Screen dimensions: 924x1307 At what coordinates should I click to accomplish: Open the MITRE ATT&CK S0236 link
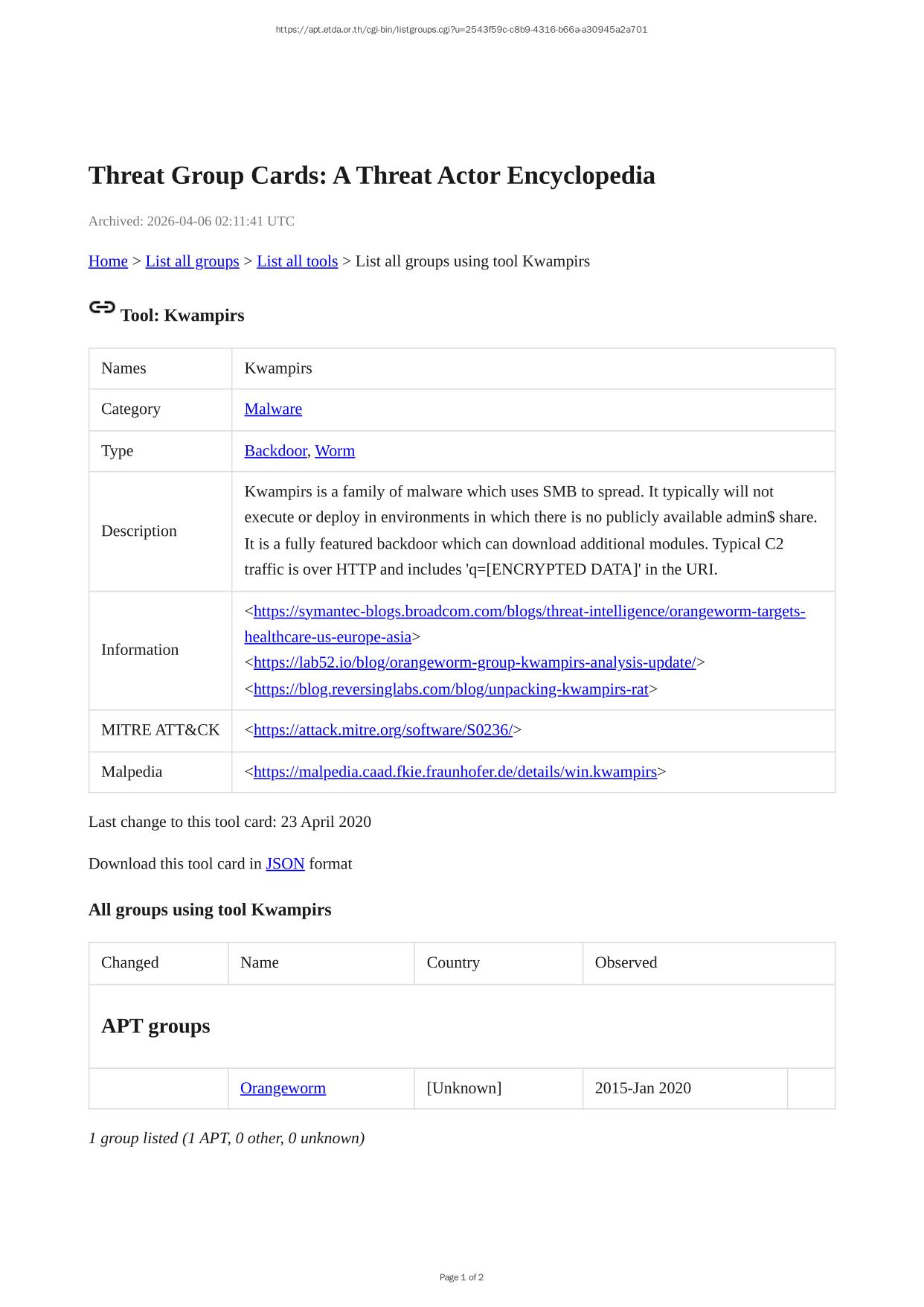[x=382, y=730]
